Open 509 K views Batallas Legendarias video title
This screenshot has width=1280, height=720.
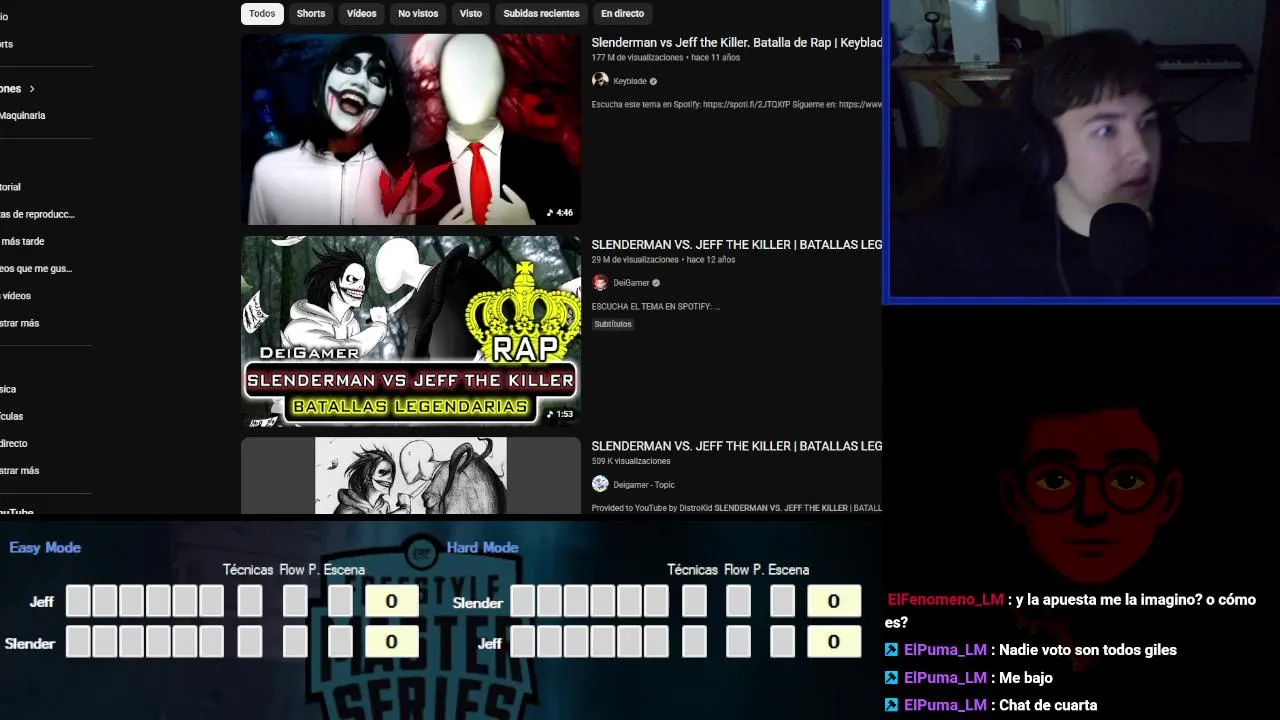click(x=736, y=446)
